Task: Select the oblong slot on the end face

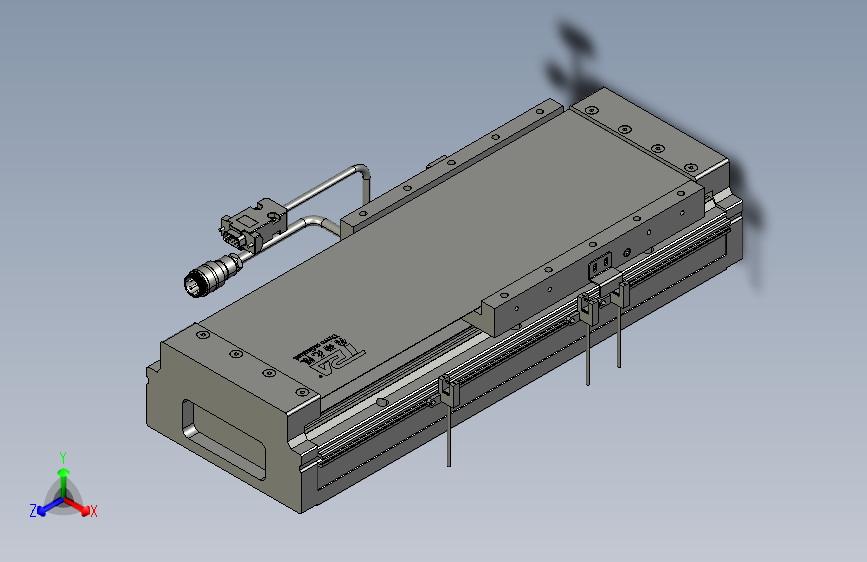Action: click(x=223, y=438)
